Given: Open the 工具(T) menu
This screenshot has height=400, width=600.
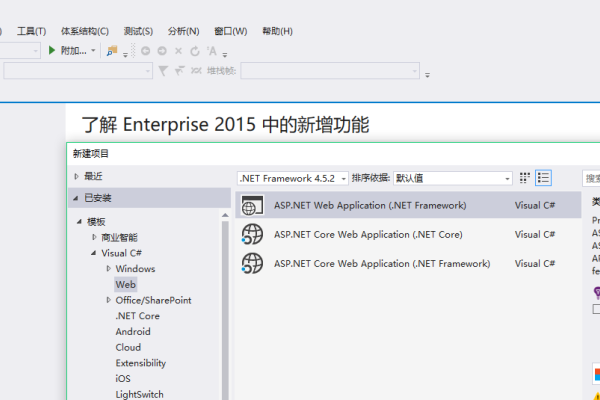Looking at the screenshot, I should pyautogui.click(x=33, y=31).
